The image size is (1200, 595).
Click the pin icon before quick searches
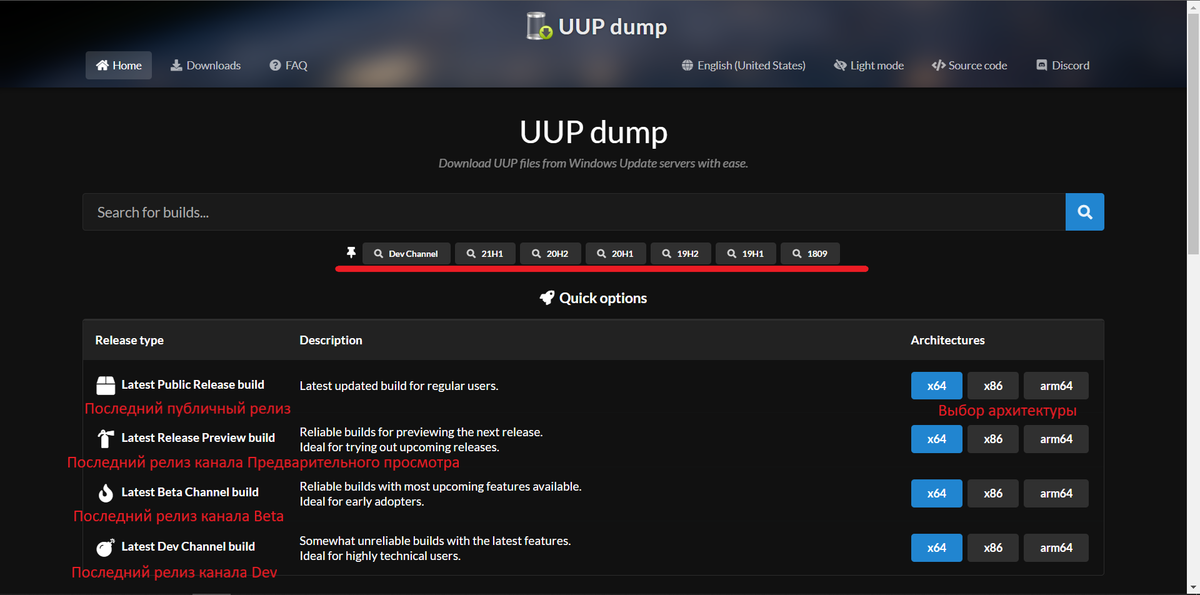pyautogui.click(x=350, y=254)
